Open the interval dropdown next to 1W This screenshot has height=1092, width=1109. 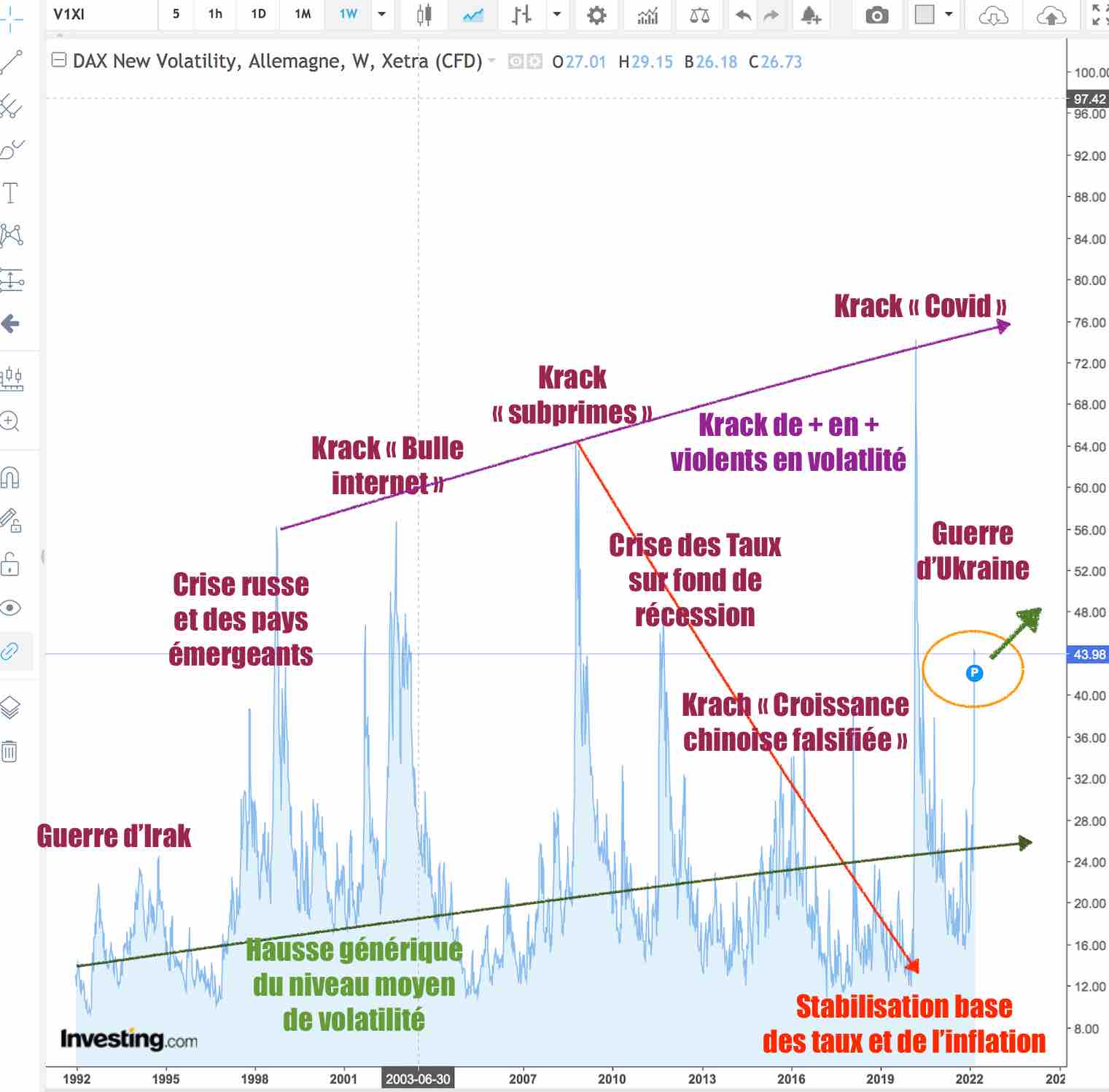[x=381, y=15]
